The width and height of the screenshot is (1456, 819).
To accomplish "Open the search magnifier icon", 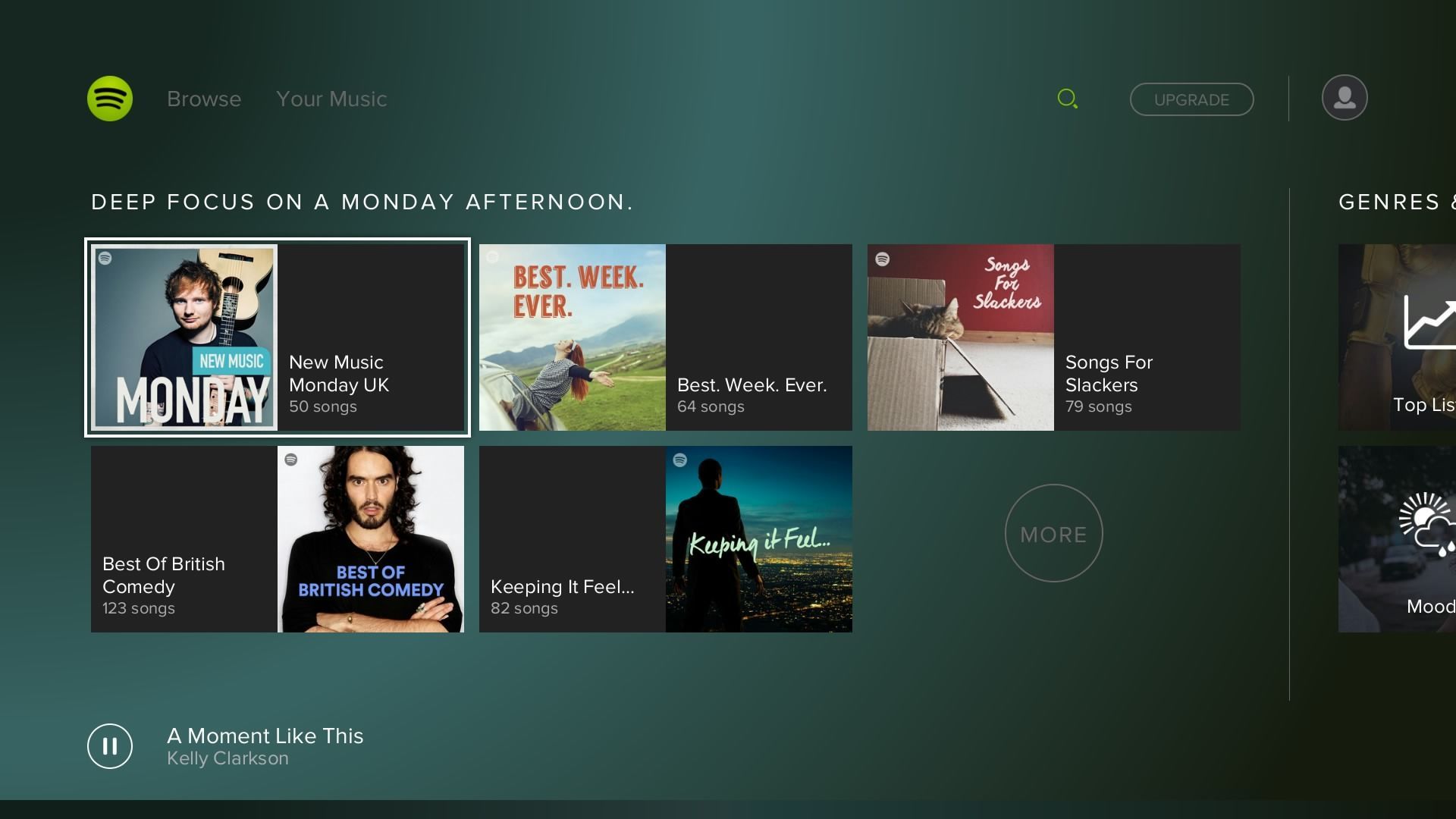I will (x=1068, y=99).
